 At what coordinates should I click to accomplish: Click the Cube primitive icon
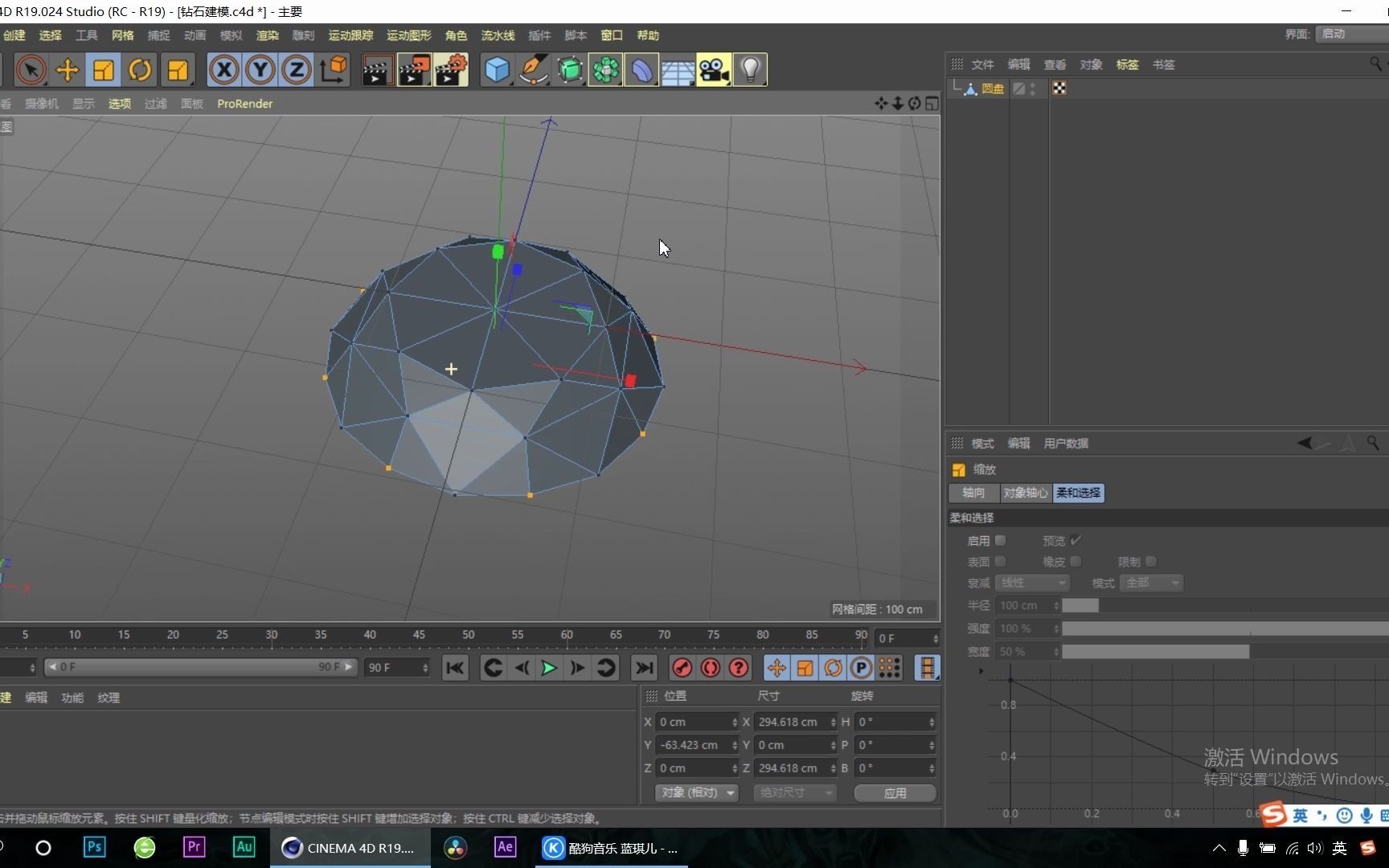pos(497,70)
